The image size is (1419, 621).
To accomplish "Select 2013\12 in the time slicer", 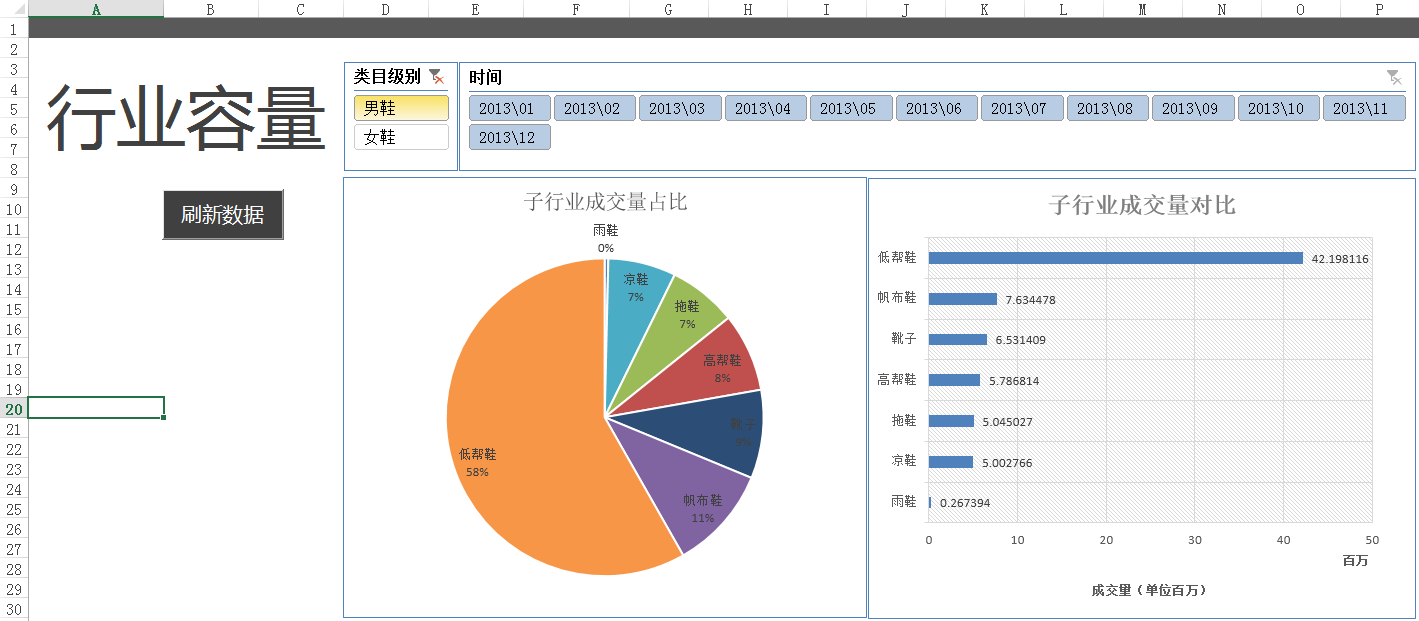I will [x=509, y=137].
